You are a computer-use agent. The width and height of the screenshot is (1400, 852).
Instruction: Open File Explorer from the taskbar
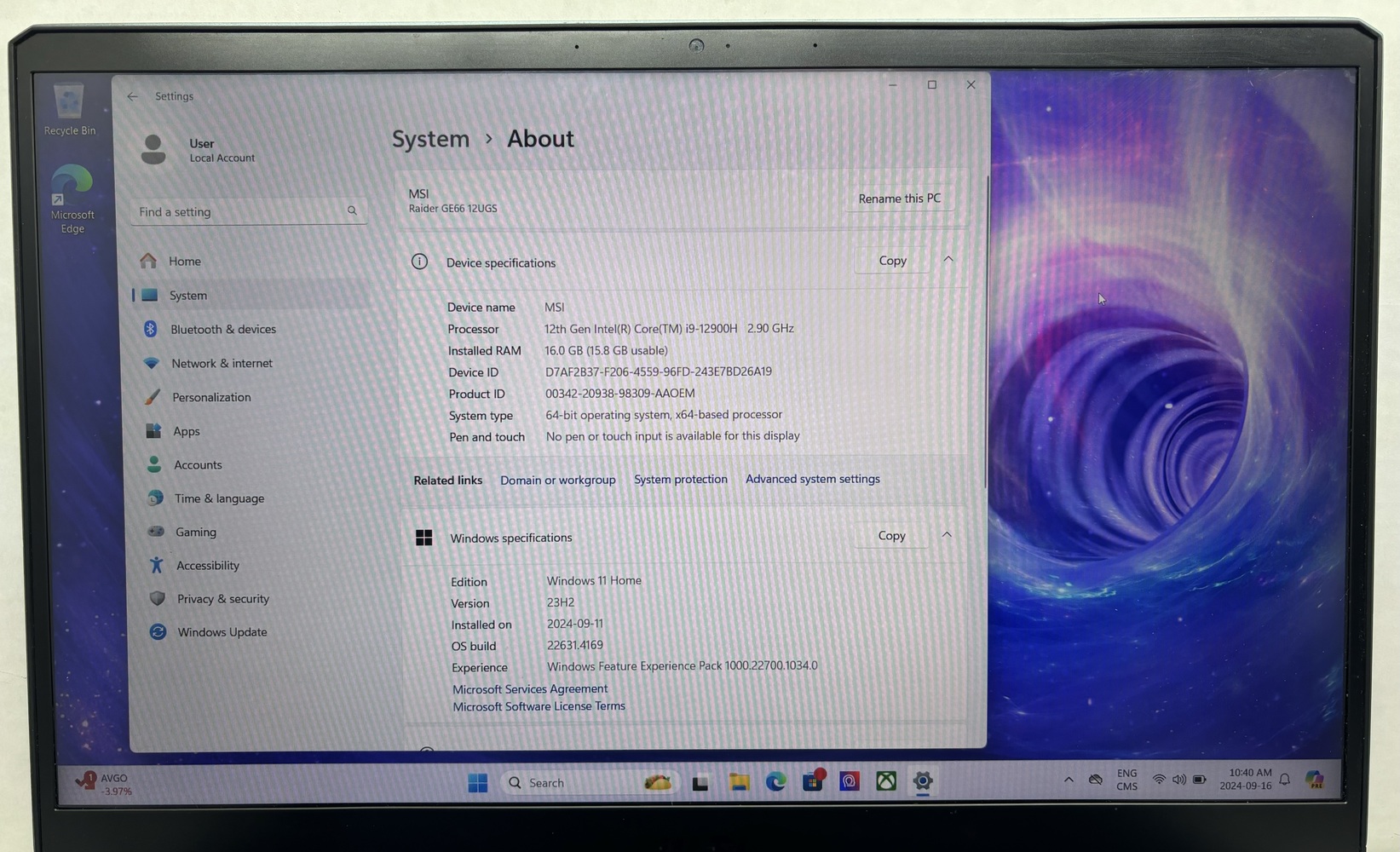point(739,781)
